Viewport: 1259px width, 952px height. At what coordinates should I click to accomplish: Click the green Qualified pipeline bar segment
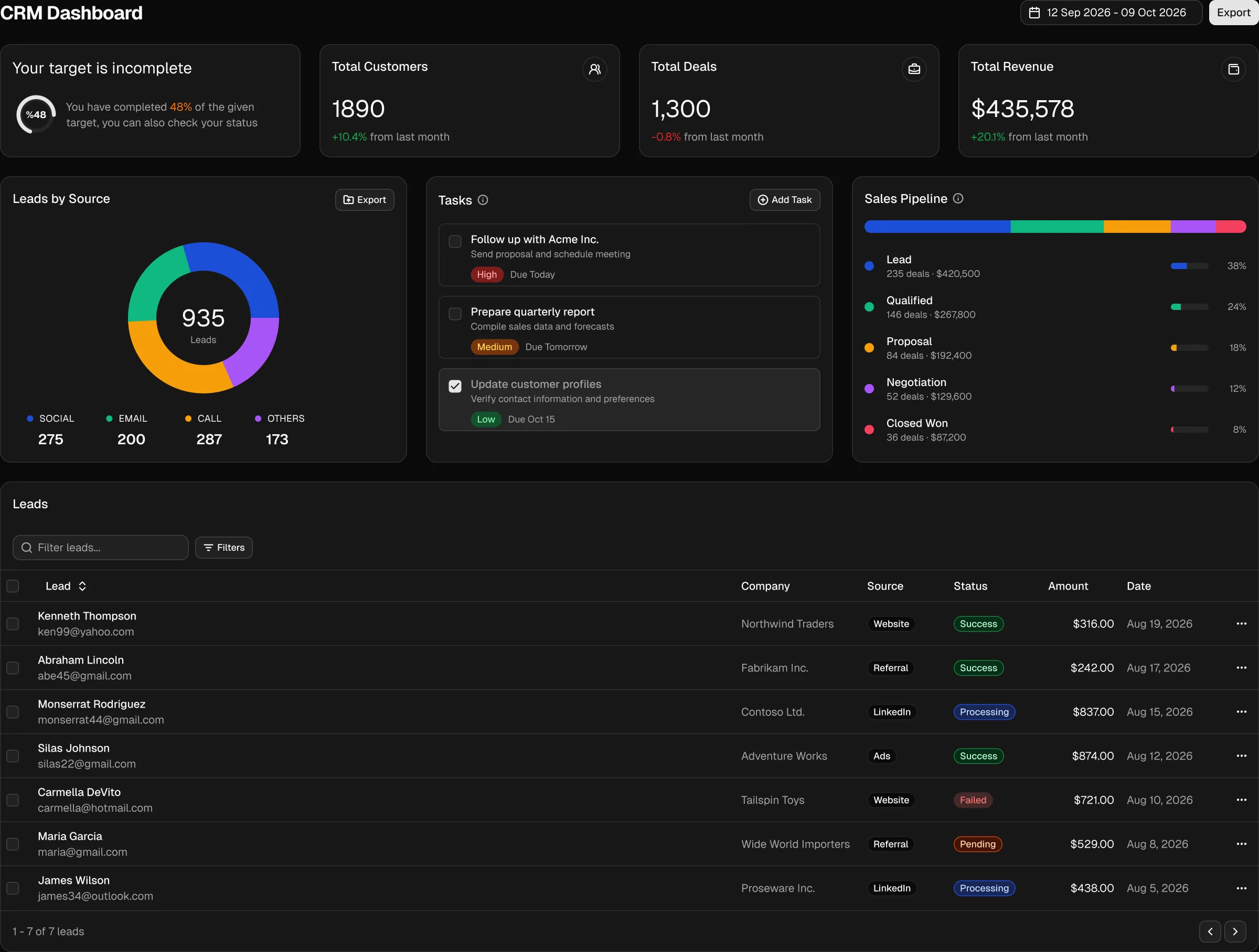[1057, 227]
